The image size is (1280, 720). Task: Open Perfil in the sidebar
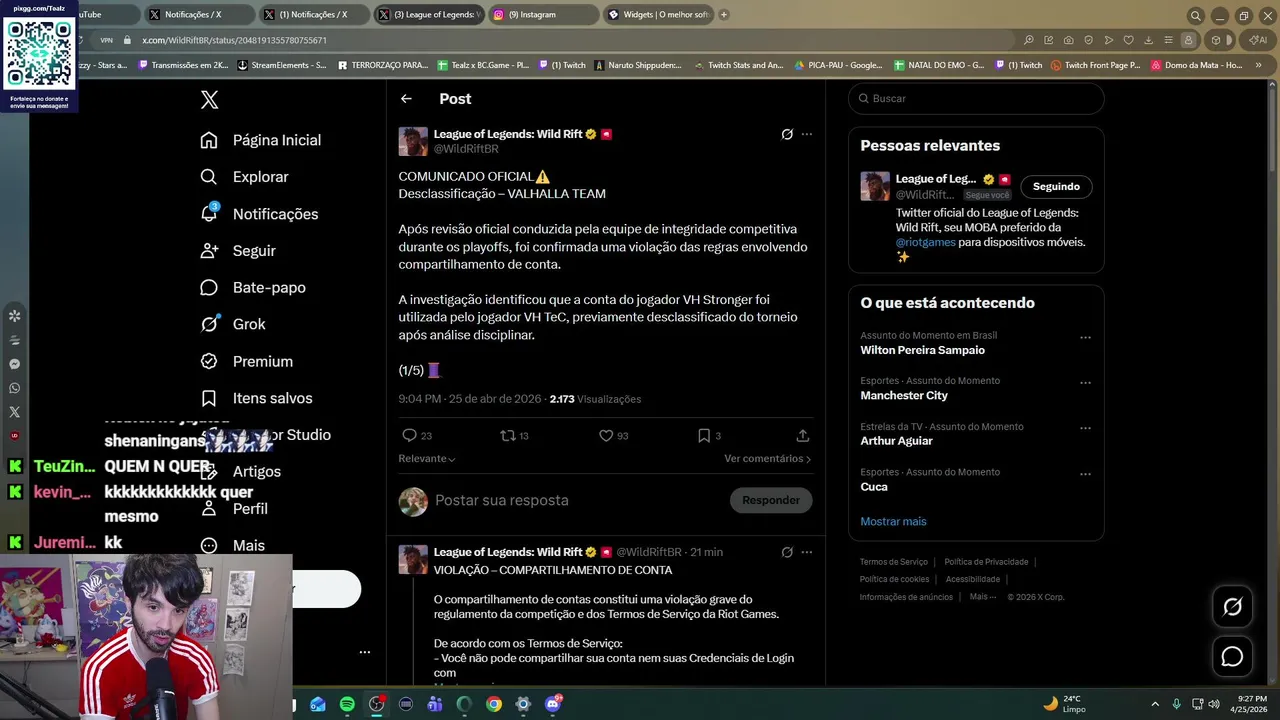coord(234,508)
